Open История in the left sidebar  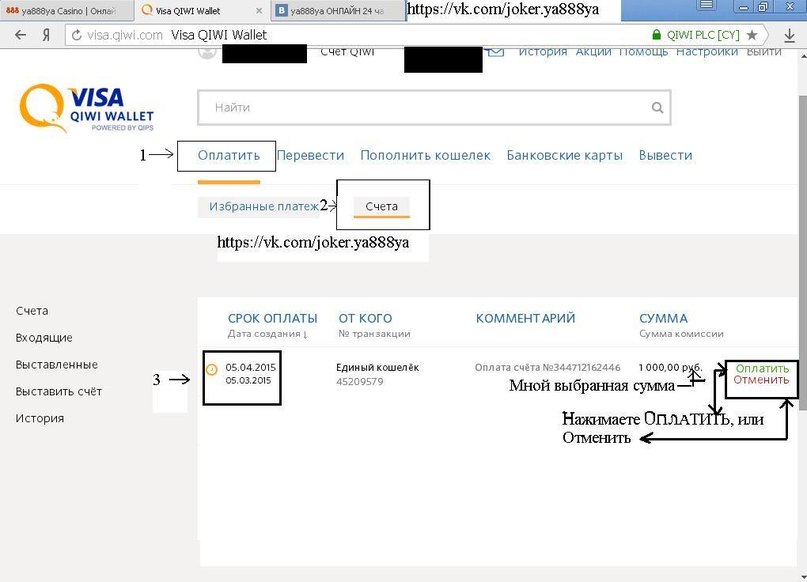40,418
